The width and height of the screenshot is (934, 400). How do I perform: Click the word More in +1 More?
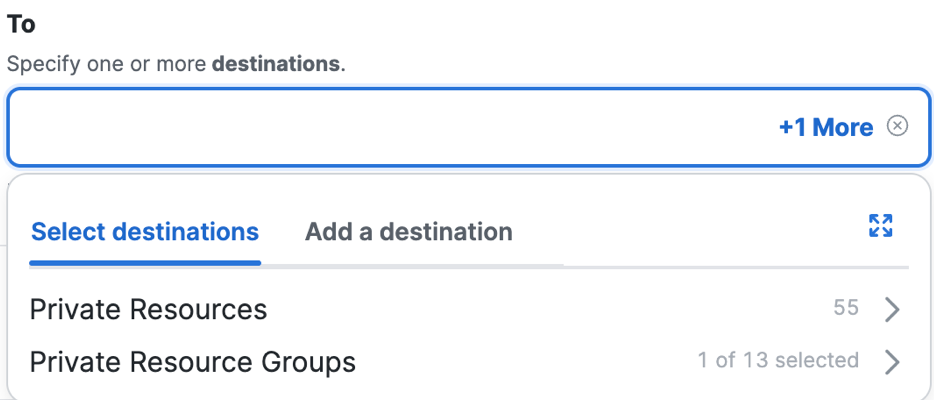pos(843,127)
